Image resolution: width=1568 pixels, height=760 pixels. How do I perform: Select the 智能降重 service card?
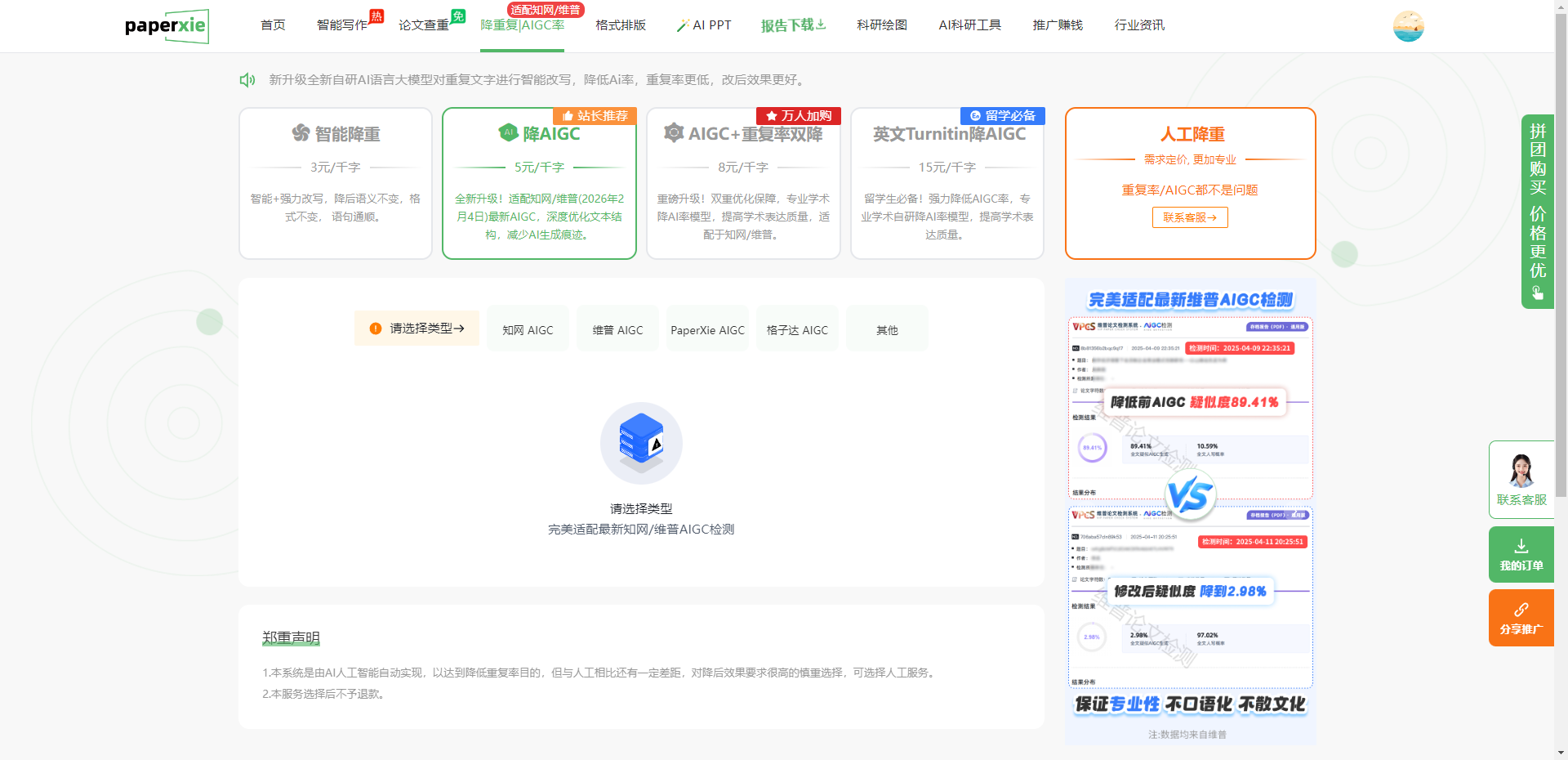[x=336, y=183]
